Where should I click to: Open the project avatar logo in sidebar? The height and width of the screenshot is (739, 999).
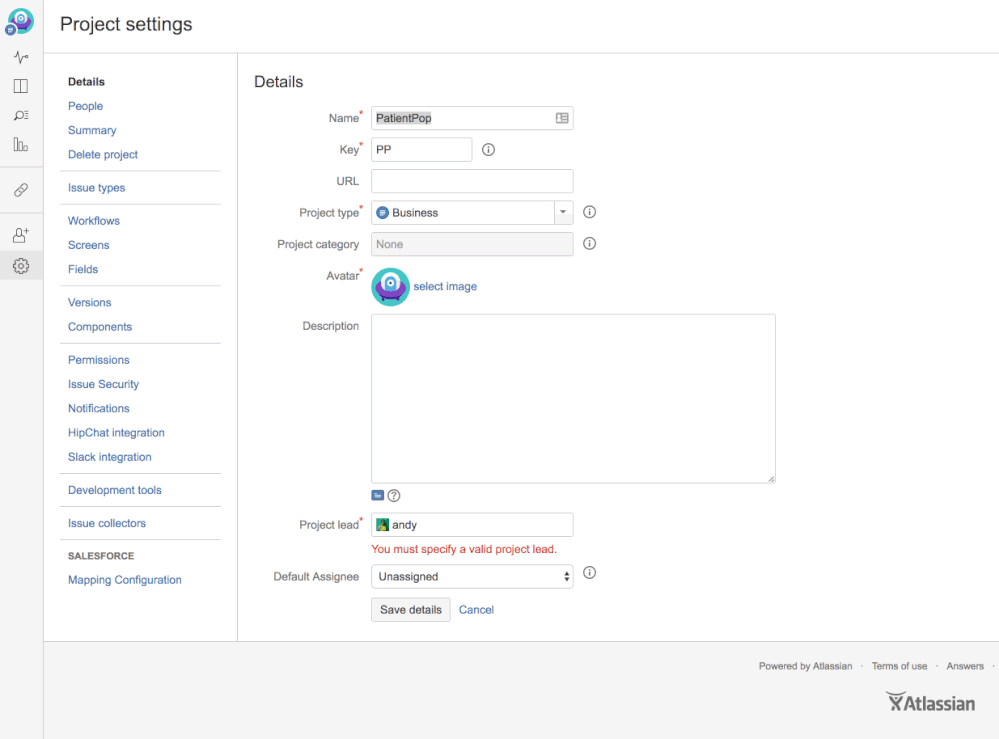20,22
